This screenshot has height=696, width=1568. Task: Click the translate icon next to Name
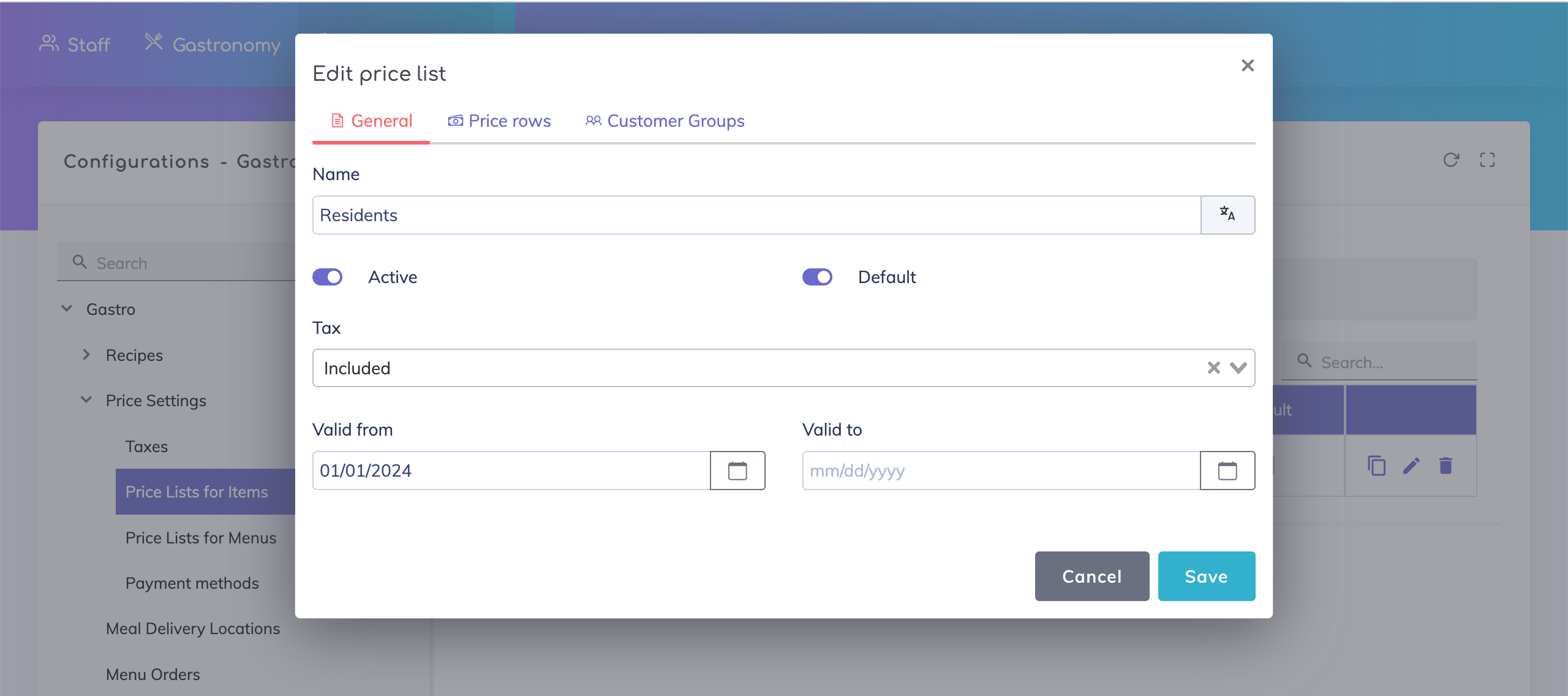coord(1227,215)
